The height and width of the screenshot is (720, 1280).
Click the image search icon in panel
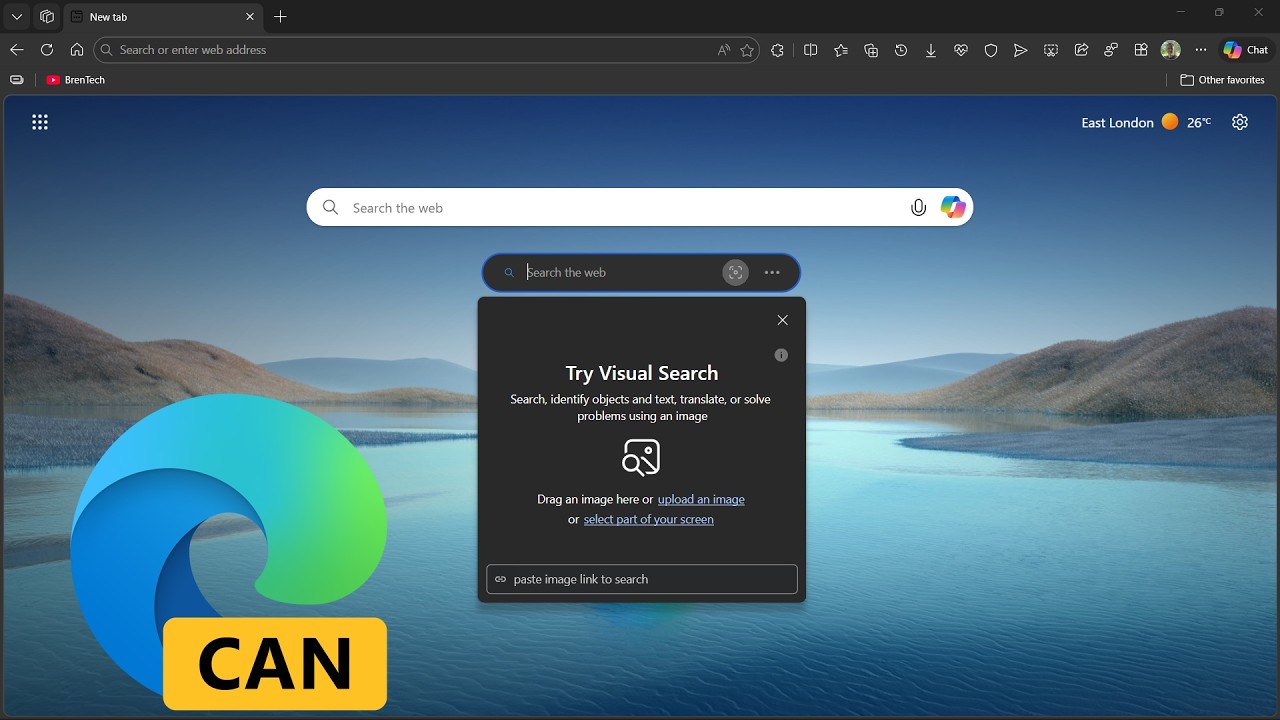coord(641,457)
